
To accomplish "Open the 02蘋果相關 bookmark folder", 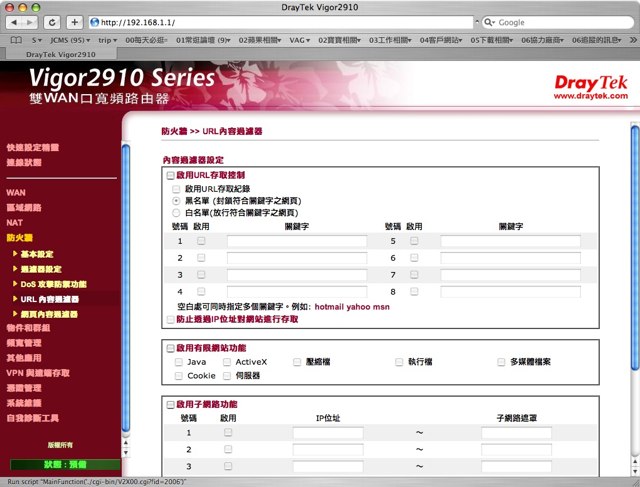I will coord(260,40).
